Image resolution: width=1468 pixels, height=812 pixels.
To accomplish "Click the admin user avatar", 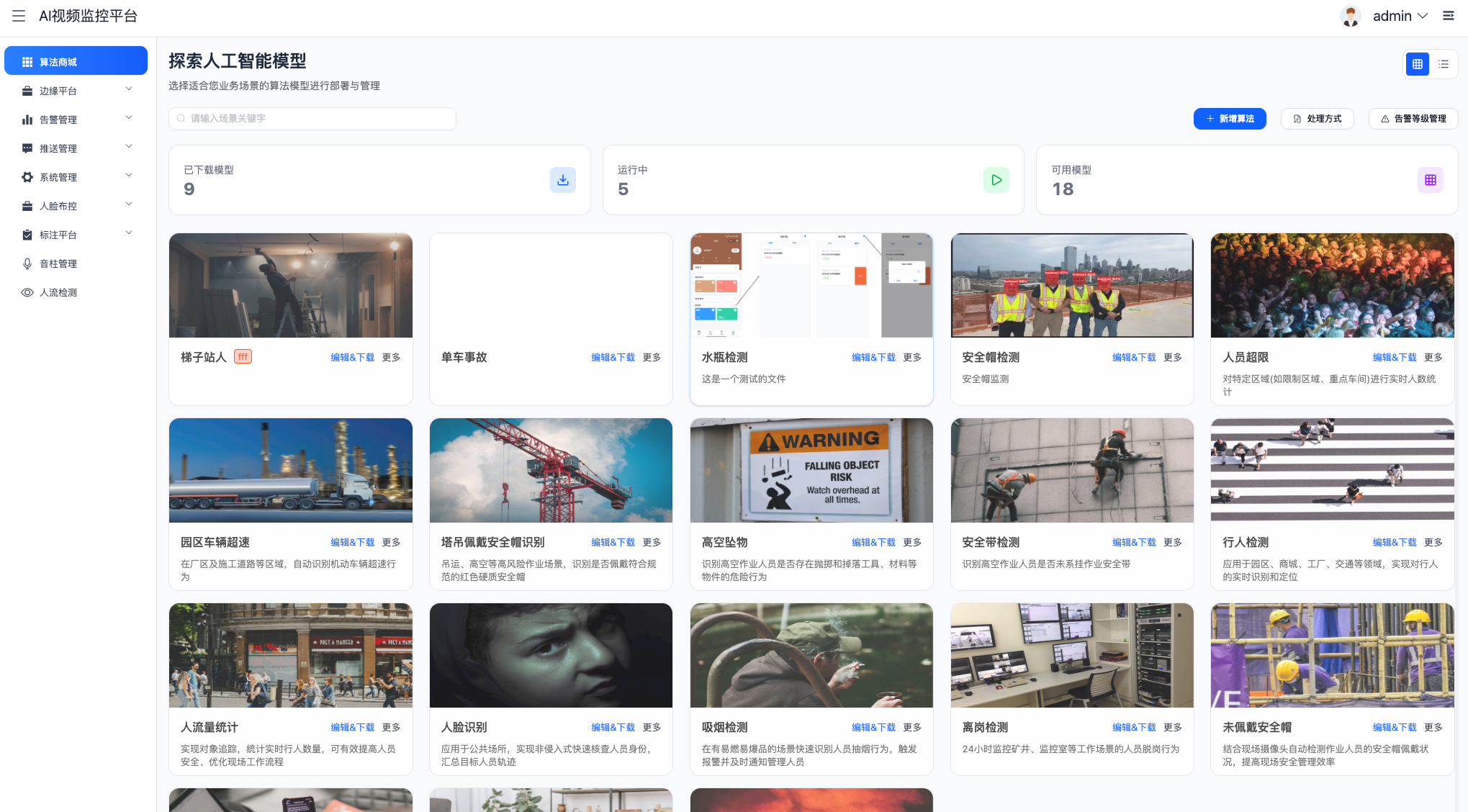I will tap(1350, 16).
